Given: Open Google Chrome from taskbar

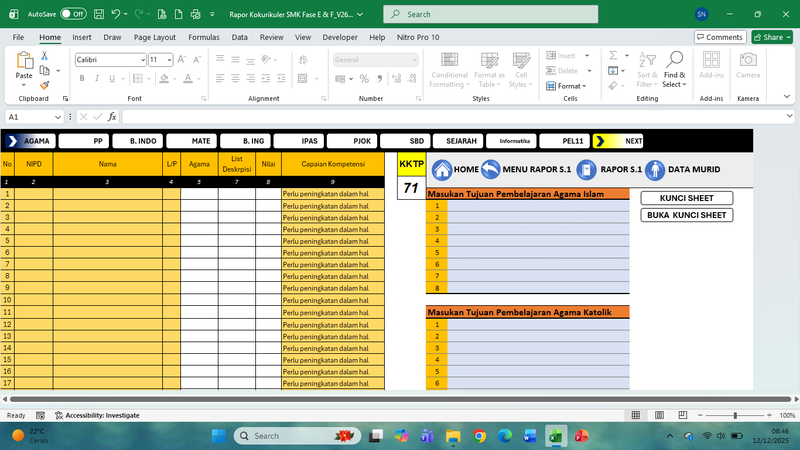Looking at the screenshot, I should [x=479, y=436].
